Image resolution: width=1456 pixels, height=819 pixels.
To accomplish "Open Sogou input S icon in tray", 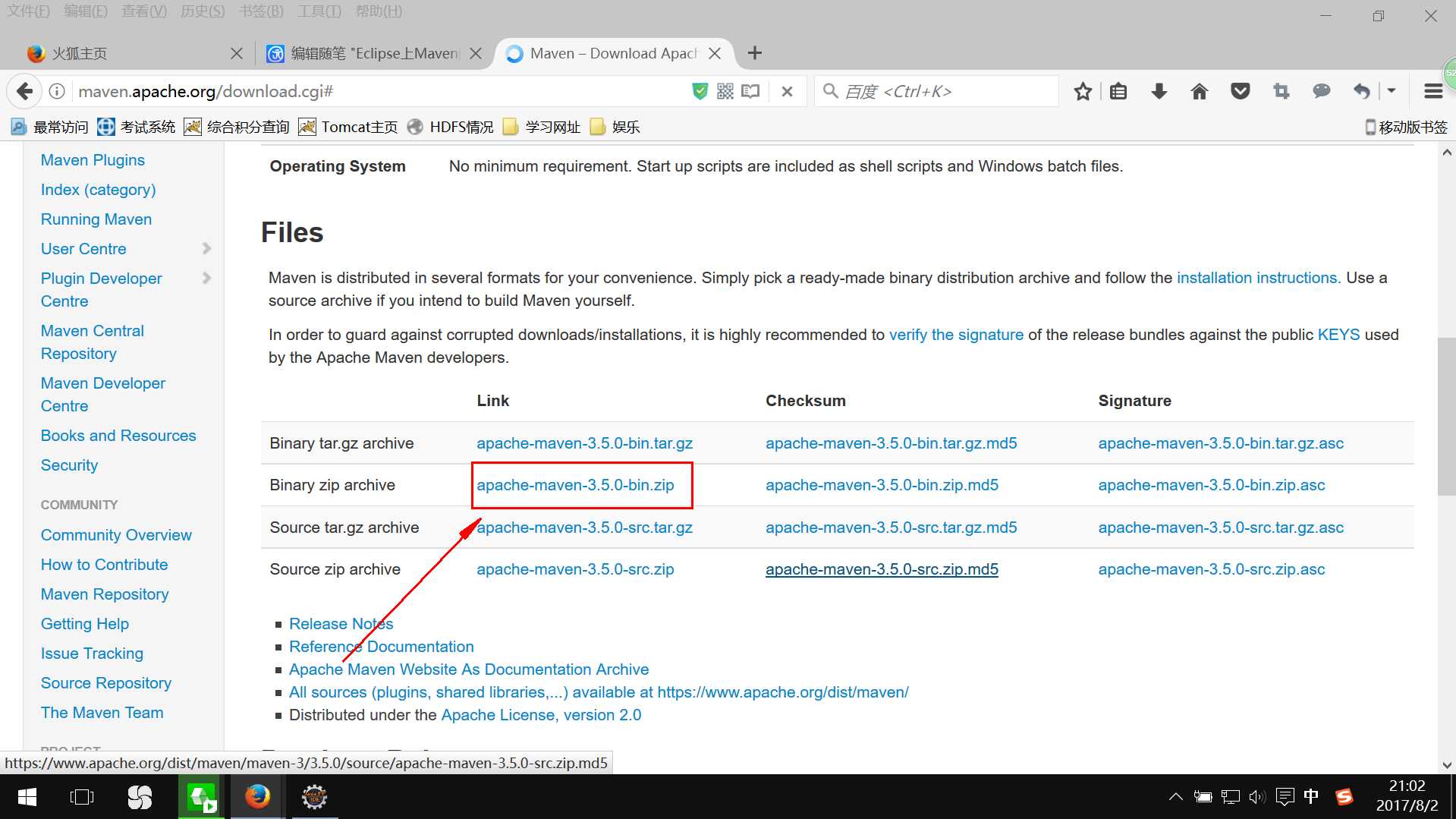I will (x=1344, y=797).
